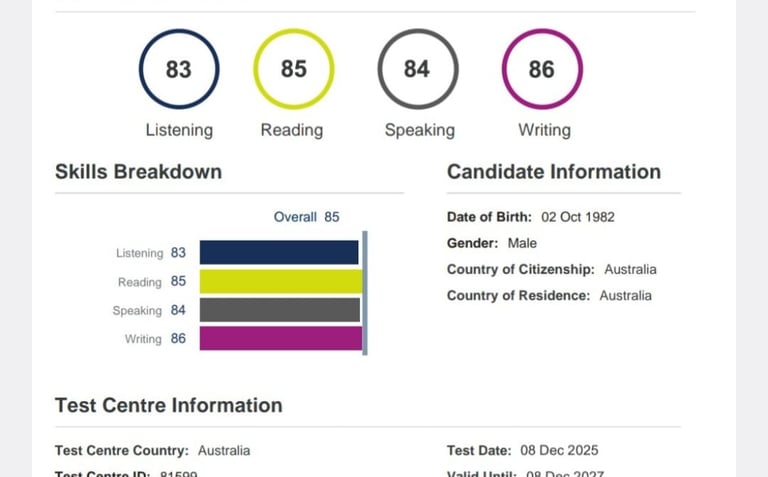This screenshot has height=477, width=768.
Task: Select the navy Listening bar in Skills Breakdown
Action: [x=279, y=252]
